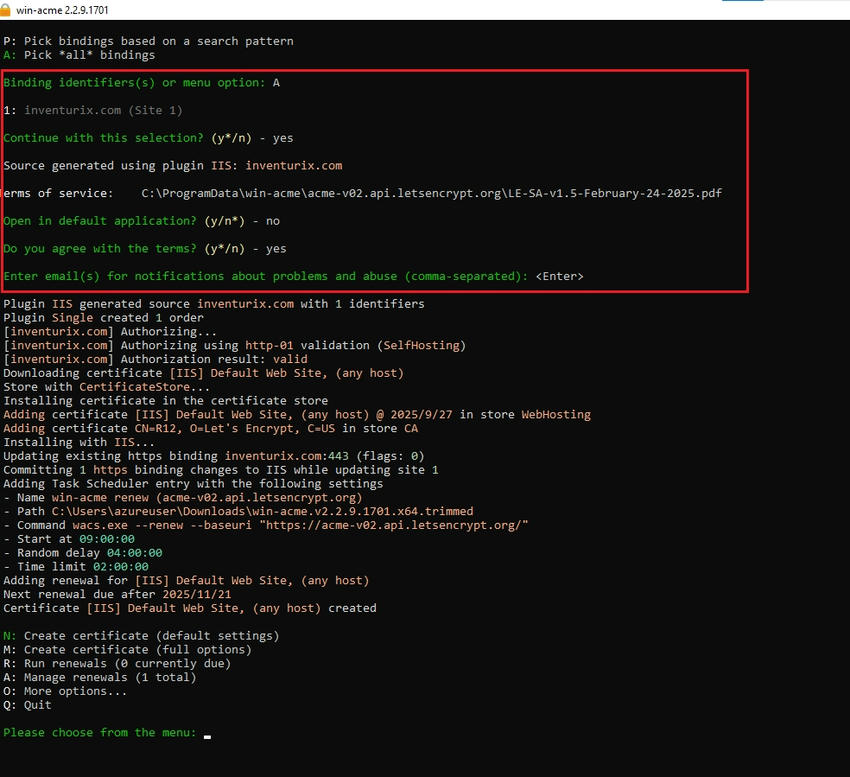Click the LE-SA-v1.5 terms of service path
The width and height of the screenshot is (850, 777).
coord(432,194)
